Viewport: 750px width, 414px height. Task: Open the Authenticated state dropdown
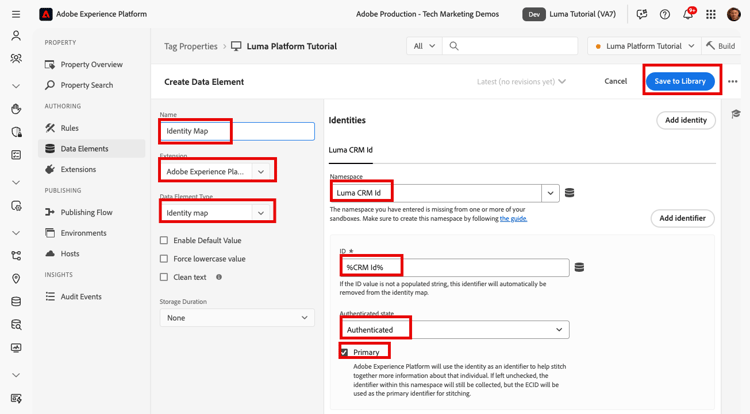click(454, 329)
